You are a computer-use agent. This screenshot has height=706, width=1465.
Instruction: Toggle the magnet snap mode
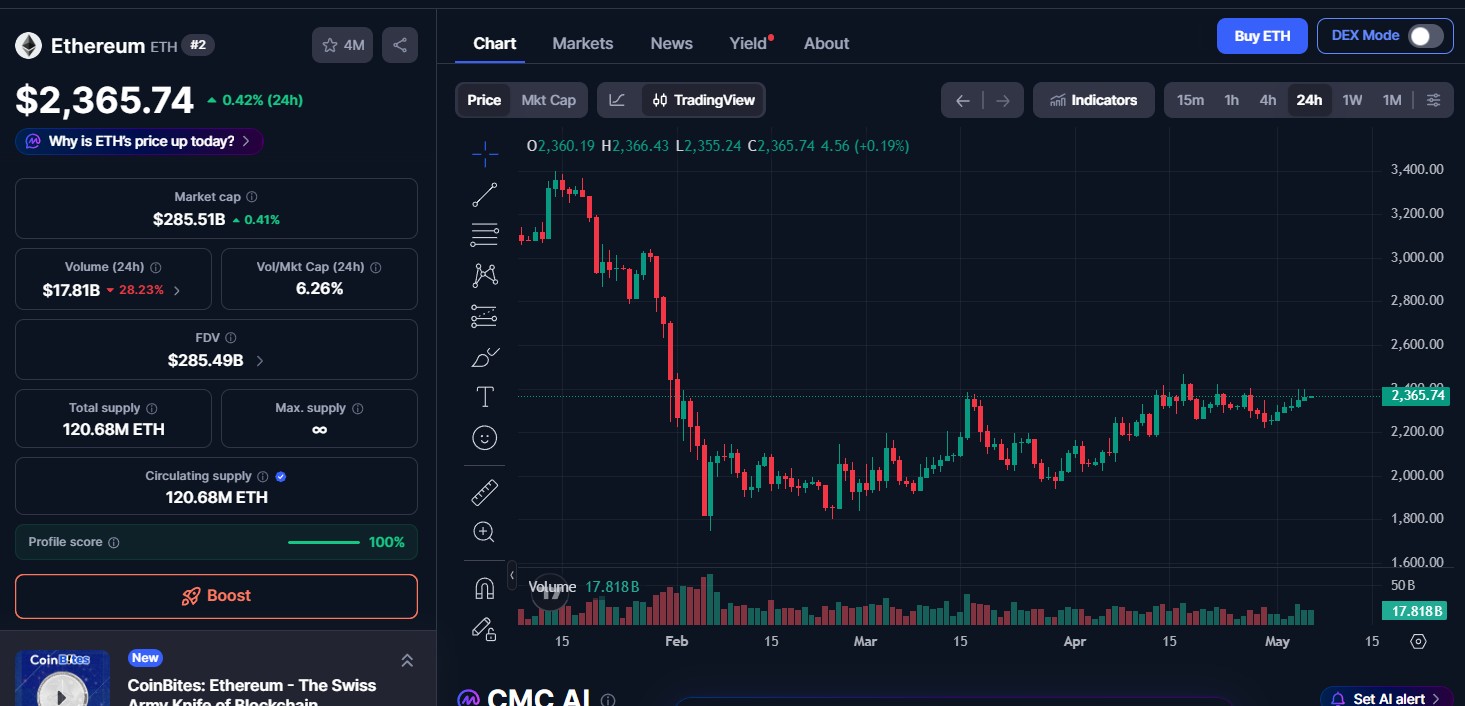tap(485, 588)
